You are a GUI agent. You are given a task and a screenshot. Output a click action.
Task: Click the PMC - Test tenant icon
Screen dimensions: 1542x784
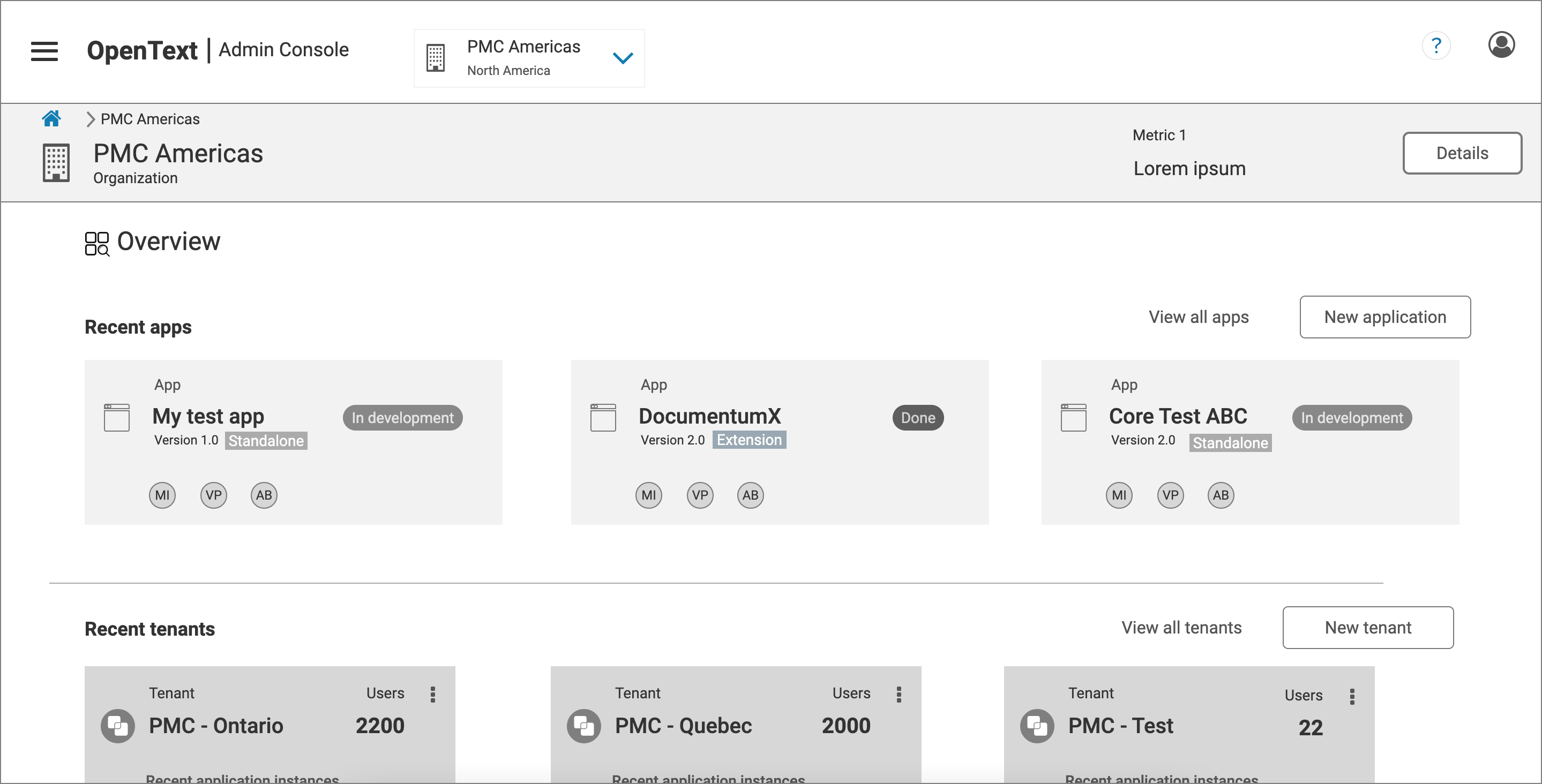point(1037,726)
